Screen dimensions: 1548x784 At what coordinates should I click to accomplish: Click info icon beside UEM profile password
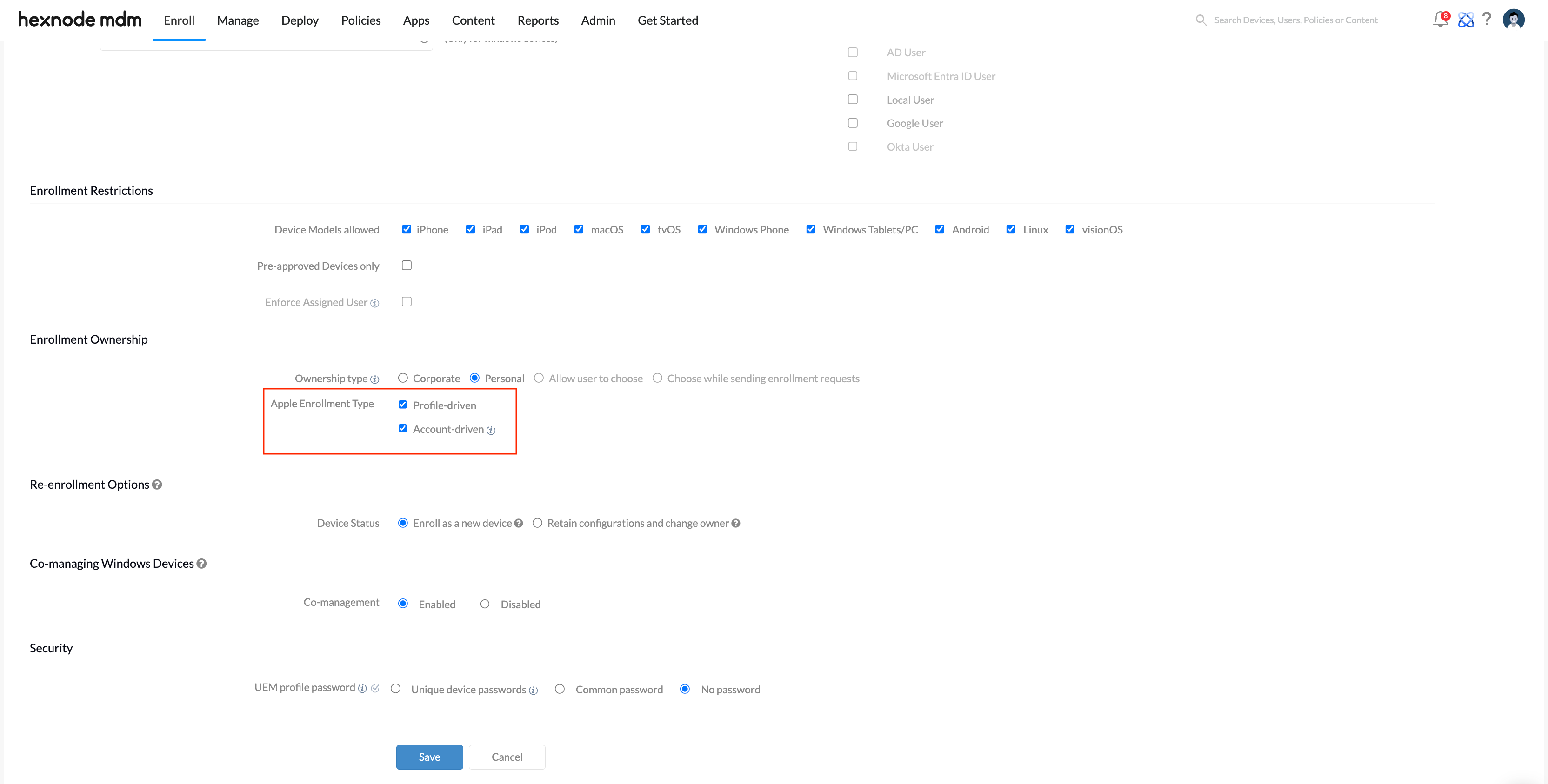362,689
